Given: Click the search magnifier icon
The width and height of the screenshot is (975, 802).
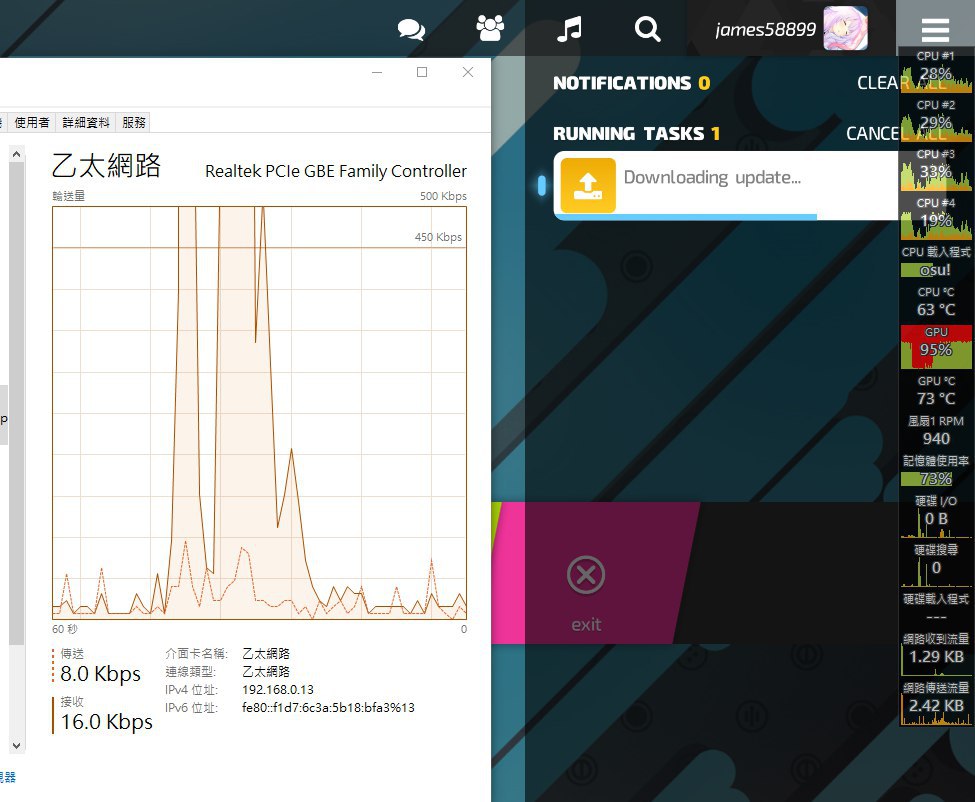Looking at the screenshot, I should (x=647, y=29).
